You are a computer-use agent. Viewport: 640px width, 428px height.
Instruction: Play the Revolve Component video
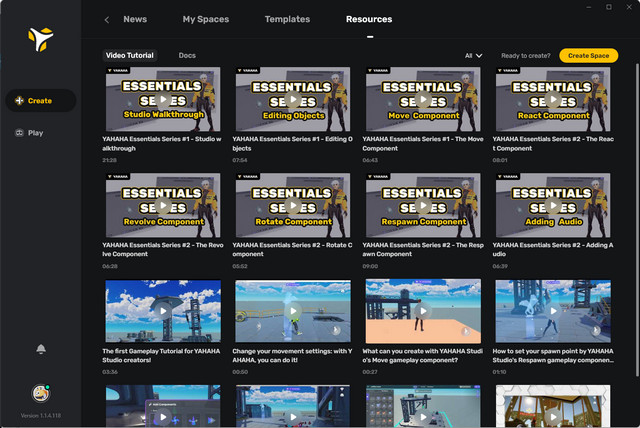point(163,205)
